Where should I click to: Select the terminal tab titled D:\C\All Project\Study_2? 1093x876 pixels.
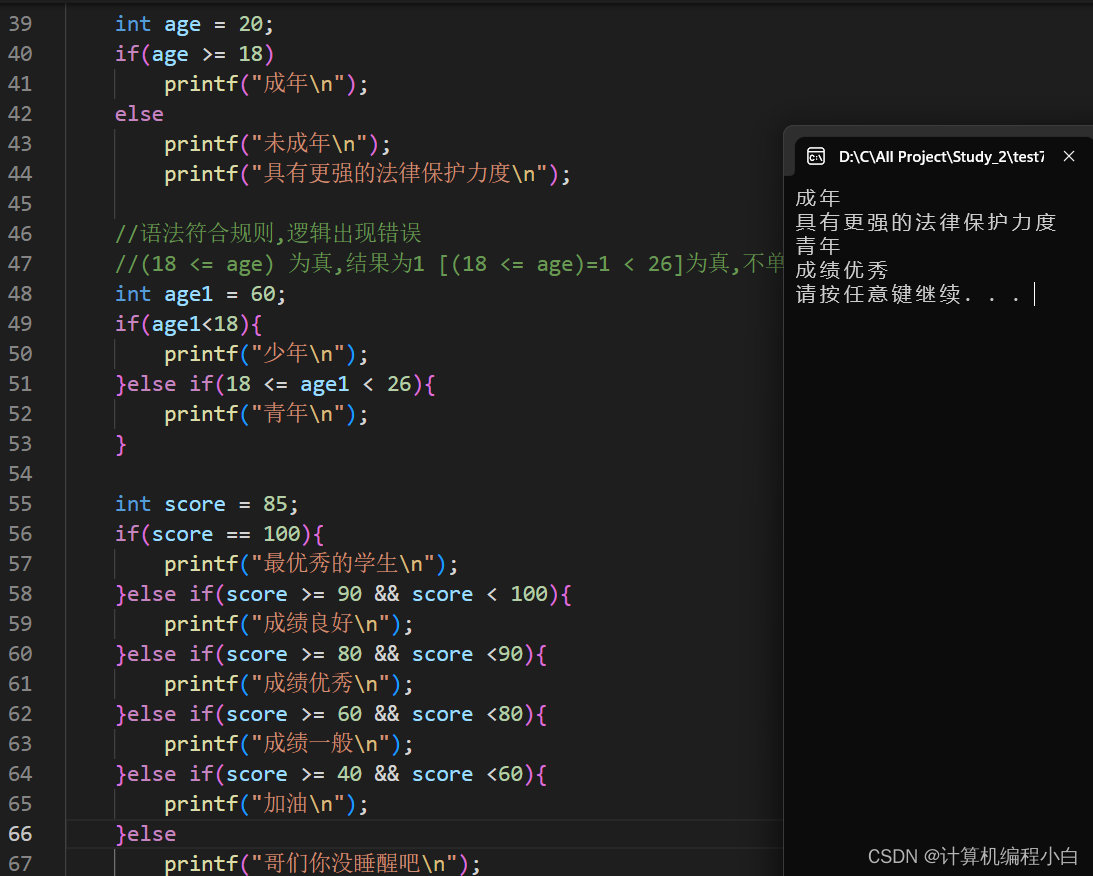(x=941, y=157)
